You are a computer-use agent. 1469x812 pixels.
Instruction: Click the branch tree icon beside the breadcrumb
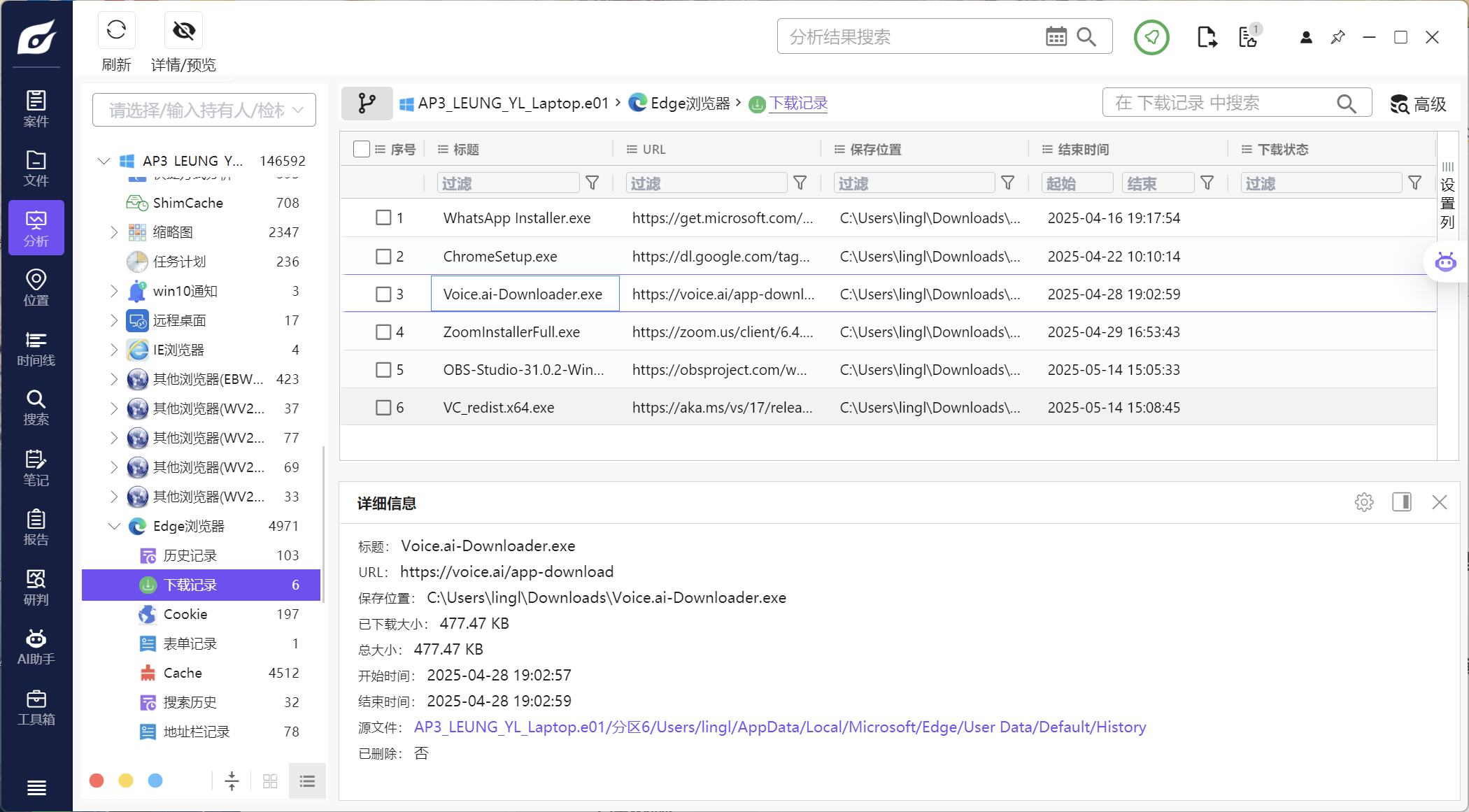367,104
